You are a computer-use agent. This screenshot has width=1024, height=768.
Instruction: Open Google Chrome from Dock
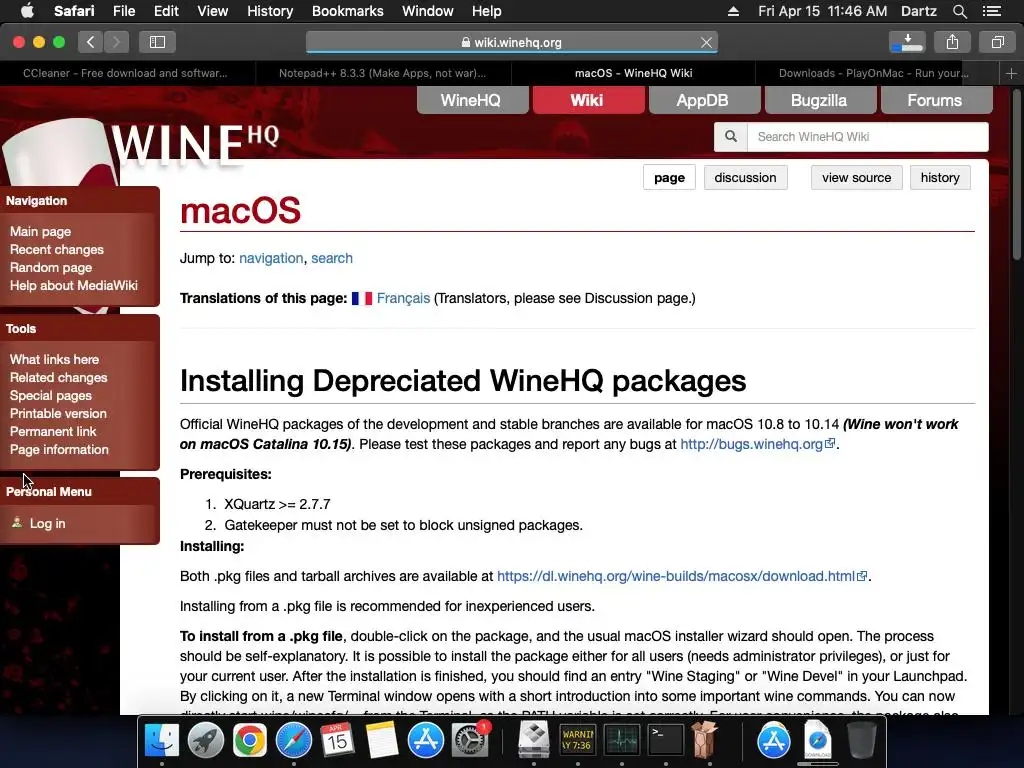pos(249,741)
